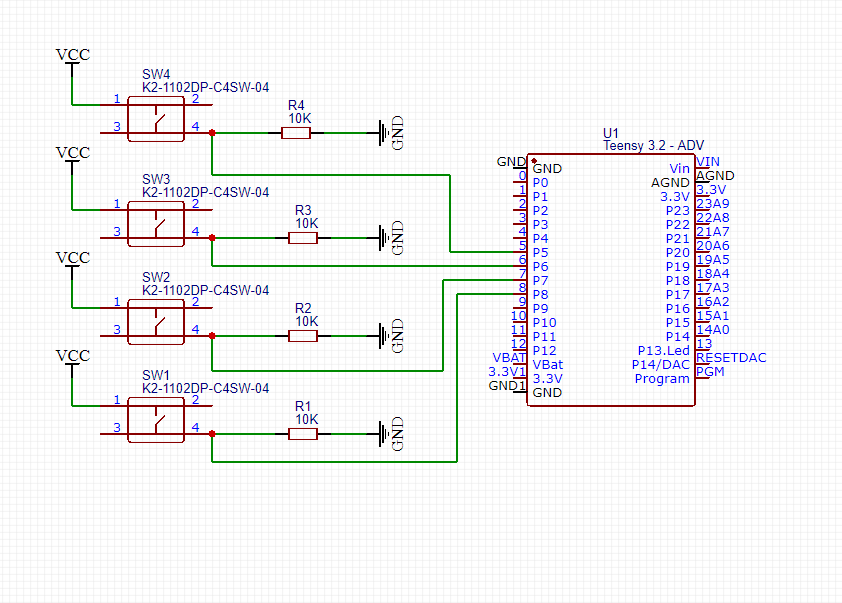
Task: Click SW1's K2-1102DP-C4SW-04 part number
Action: pyautogui.click(x=205, y=388)
